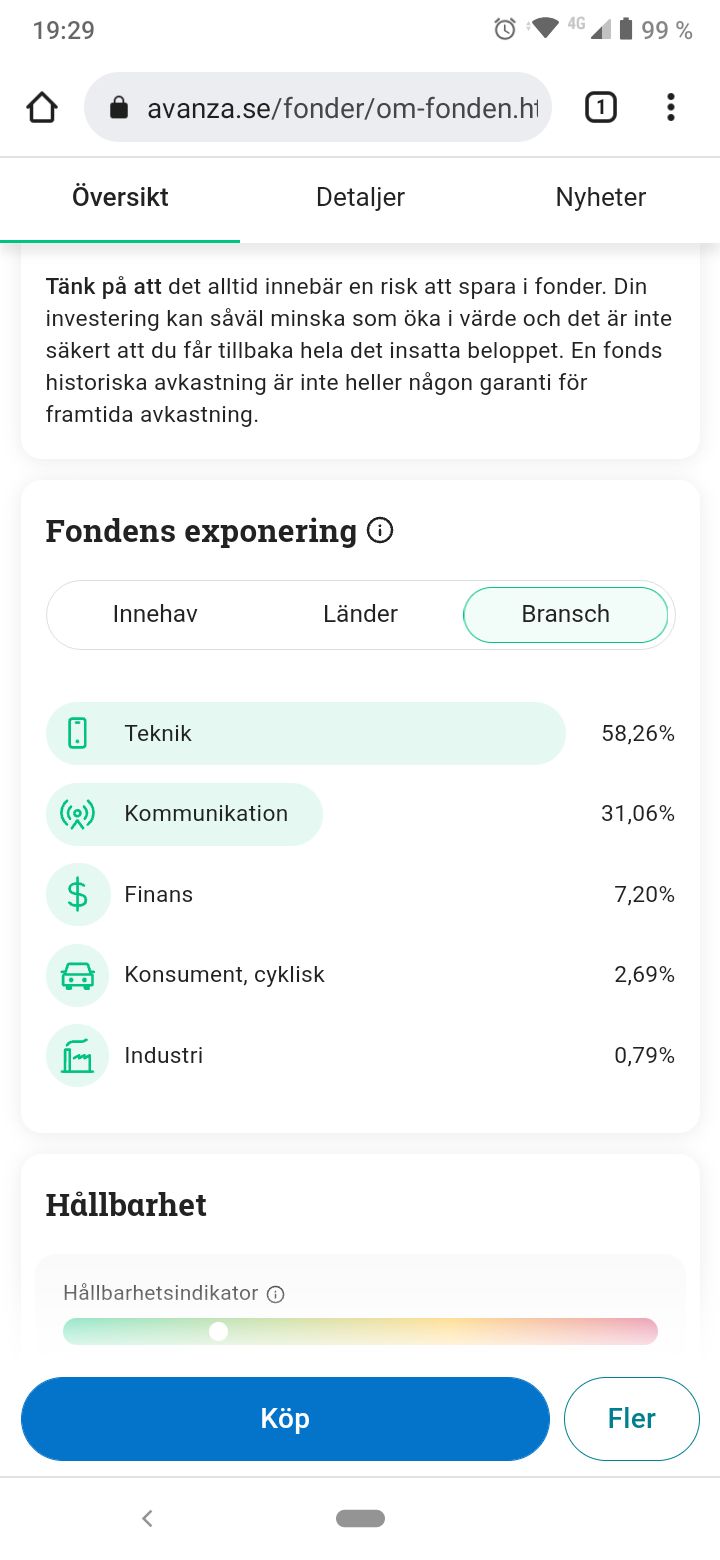The height and width of the screenshot is (1560, 720).
Task: Tap the Konsument cyklisk car icon
Action: (77, 975)
